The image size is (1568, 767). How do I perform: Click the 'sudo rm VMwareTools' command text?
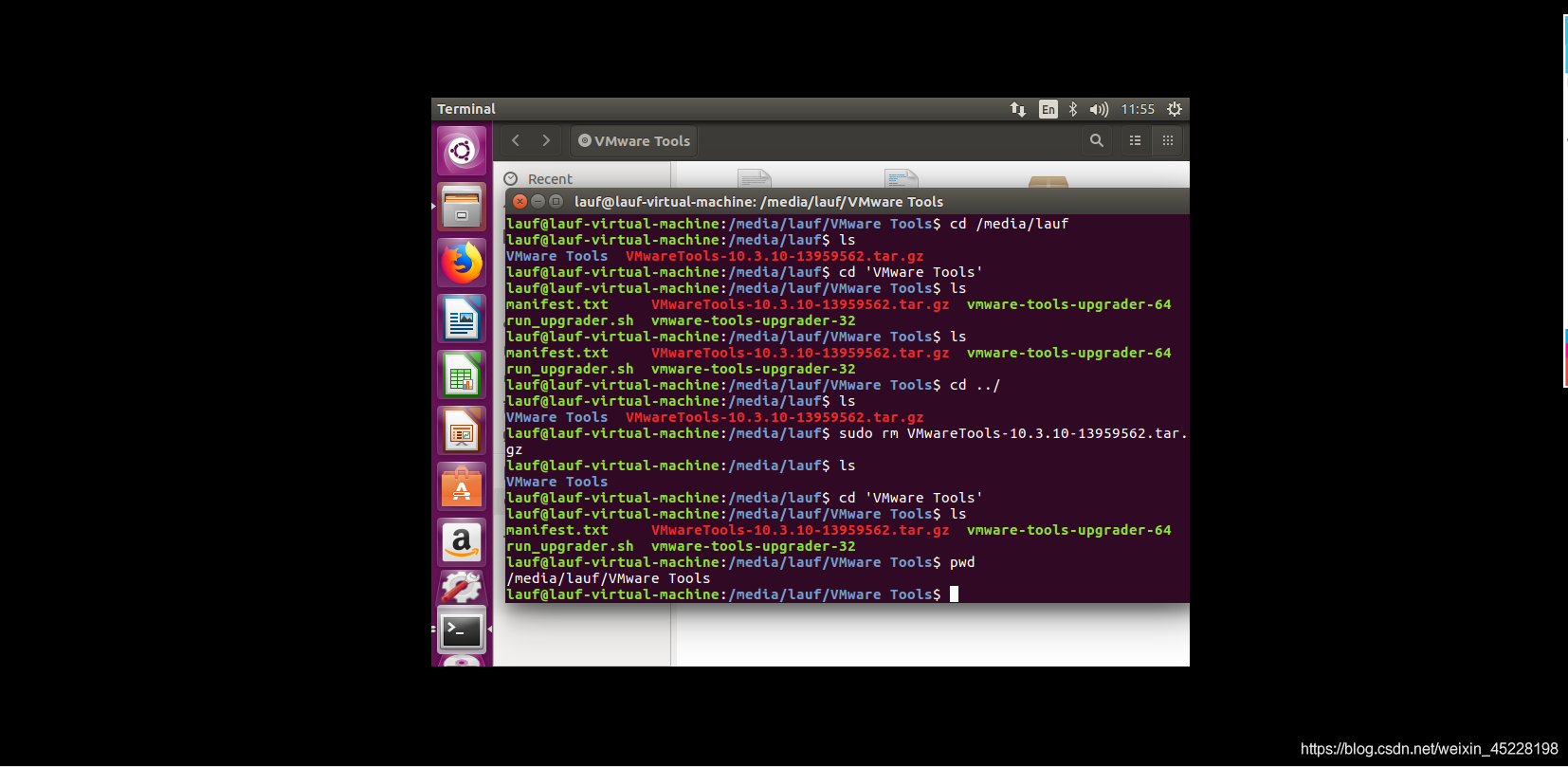click(1012, 433)
